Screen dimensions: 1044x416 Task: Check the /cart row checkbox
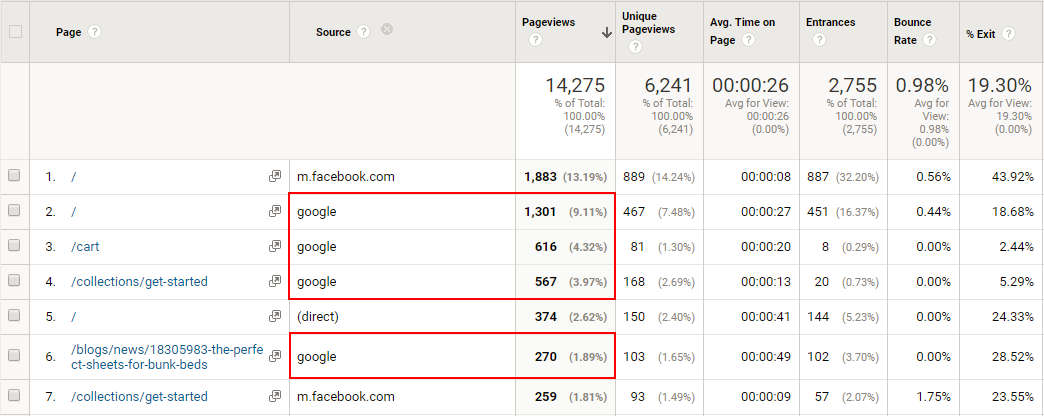tap(14, 246)
